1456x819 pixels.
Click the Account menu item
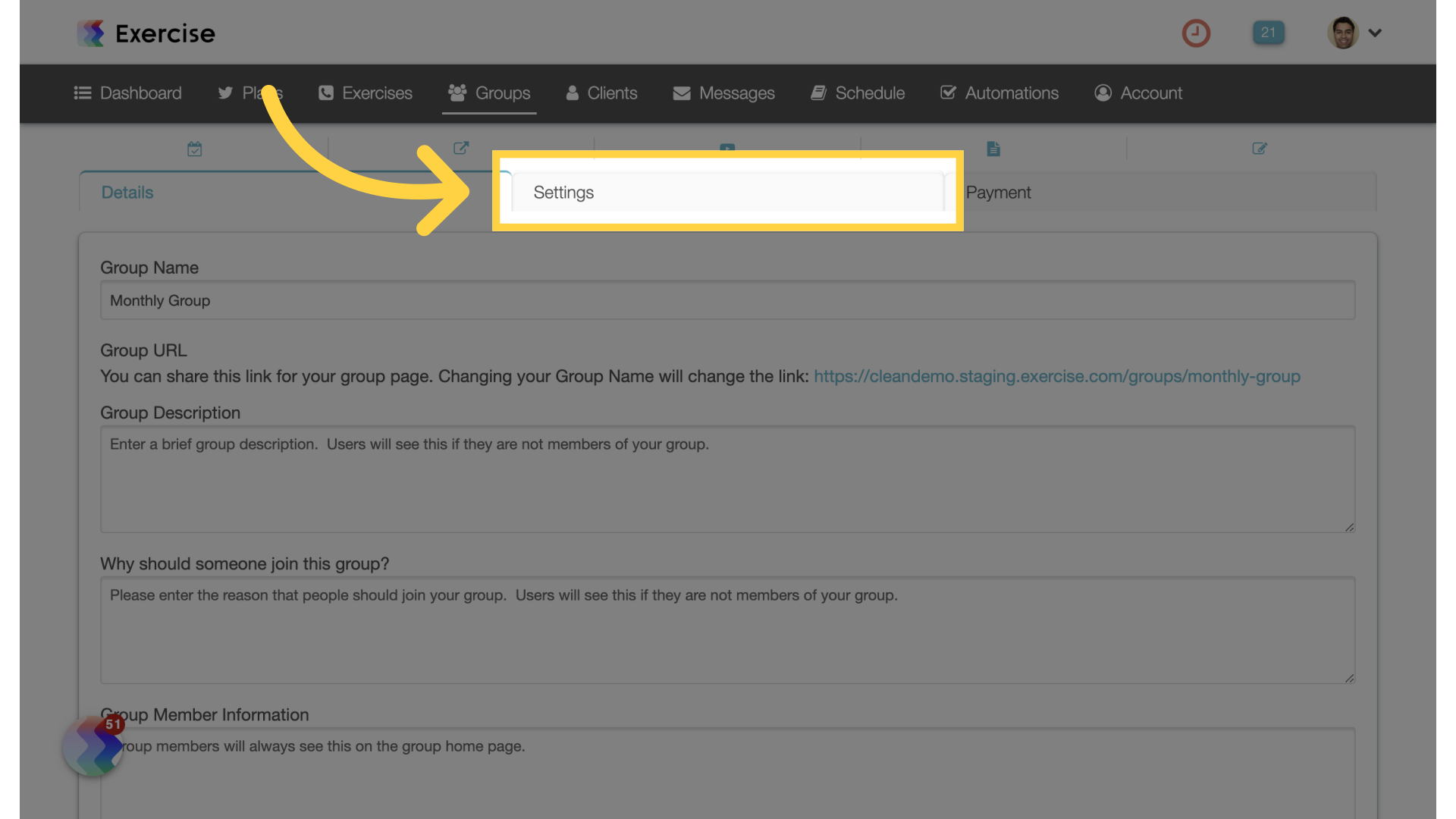1152,93
